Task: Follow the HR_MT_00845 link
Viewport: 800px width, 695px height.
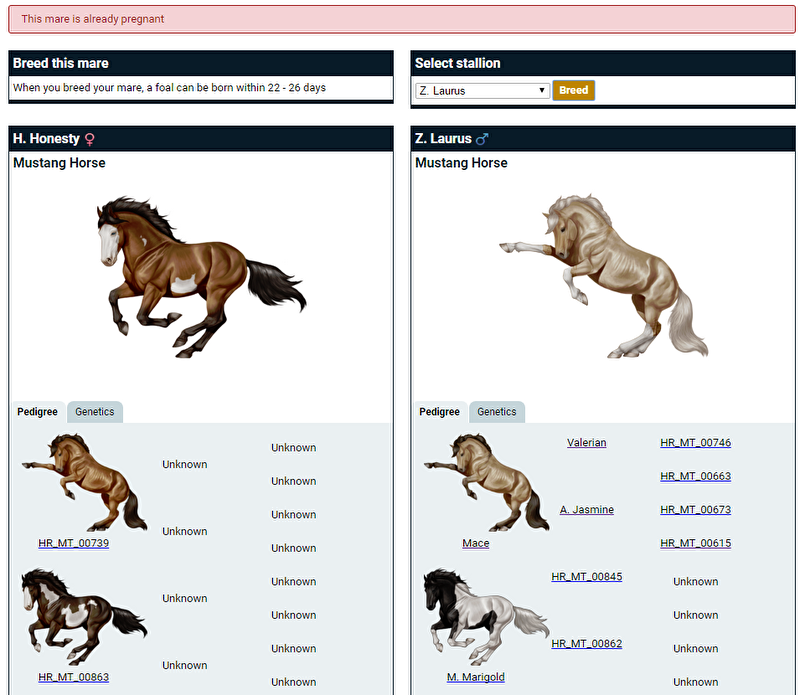Action: [586, 577]
